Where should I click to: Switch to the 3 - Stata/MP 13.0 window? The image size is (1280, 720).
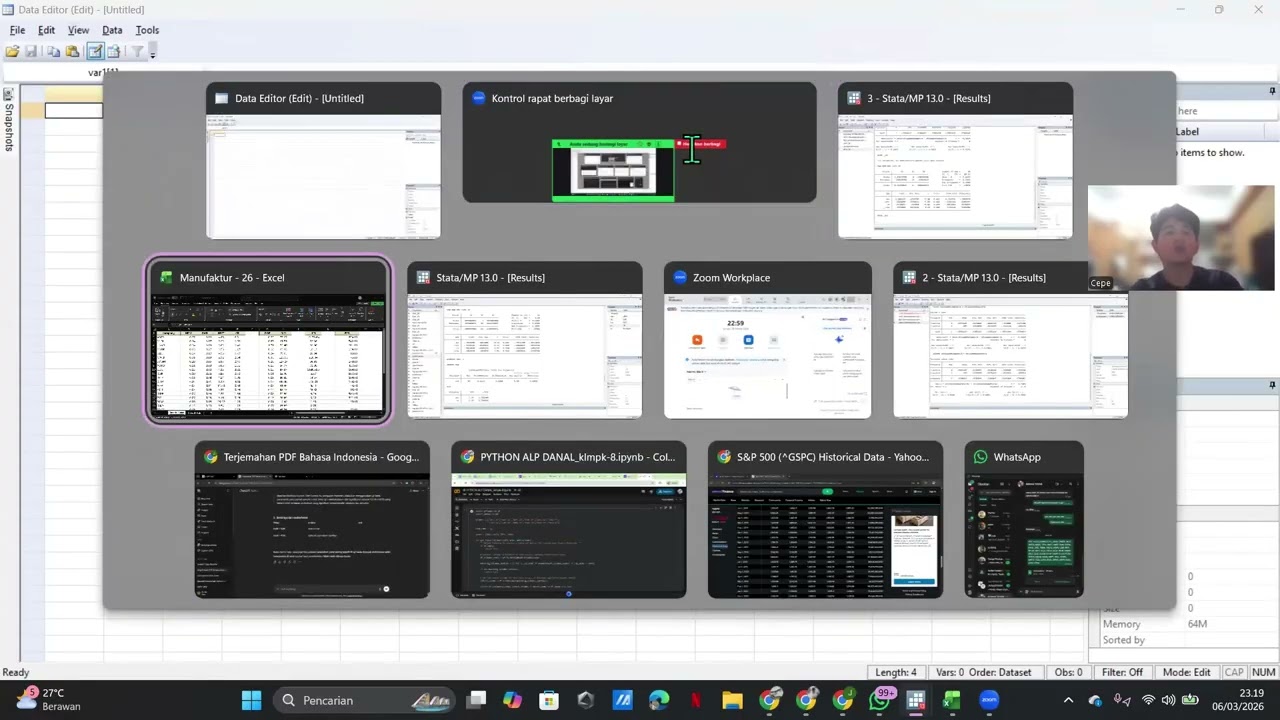(955, 161)
